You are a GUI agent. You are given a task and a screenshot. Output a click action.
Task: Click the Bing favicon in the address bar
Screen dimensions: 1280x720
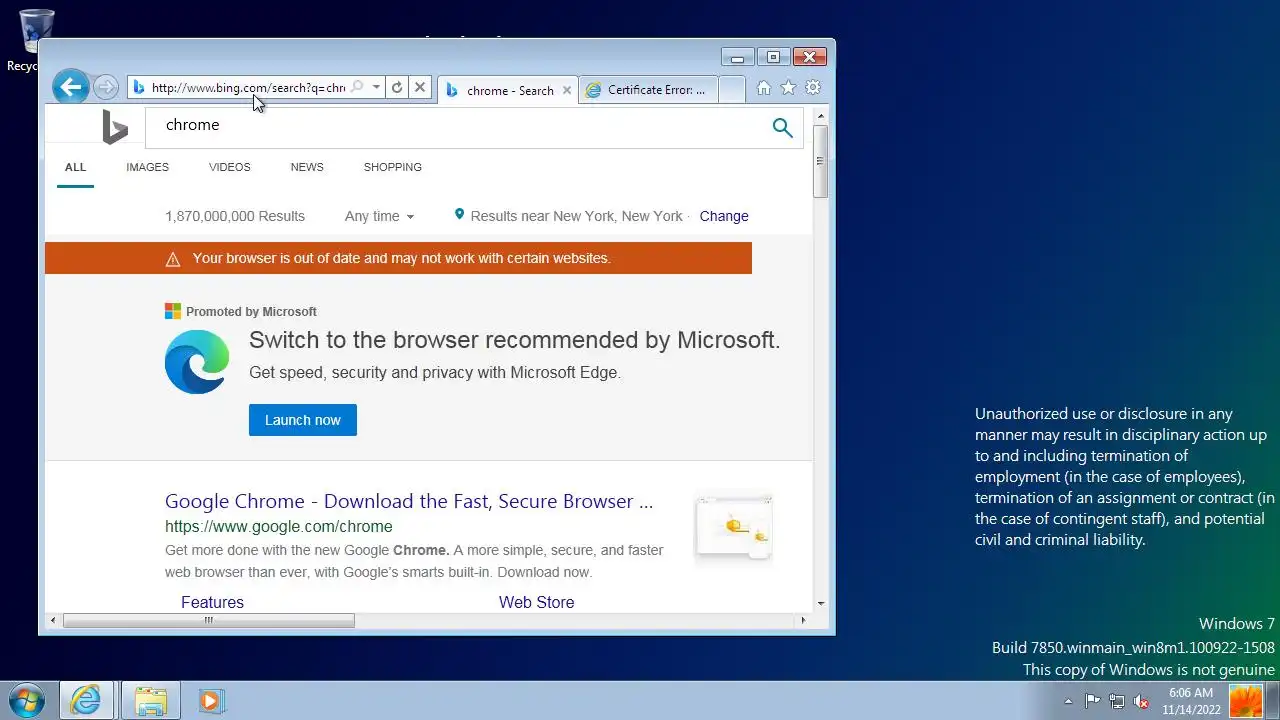(139, 87)
